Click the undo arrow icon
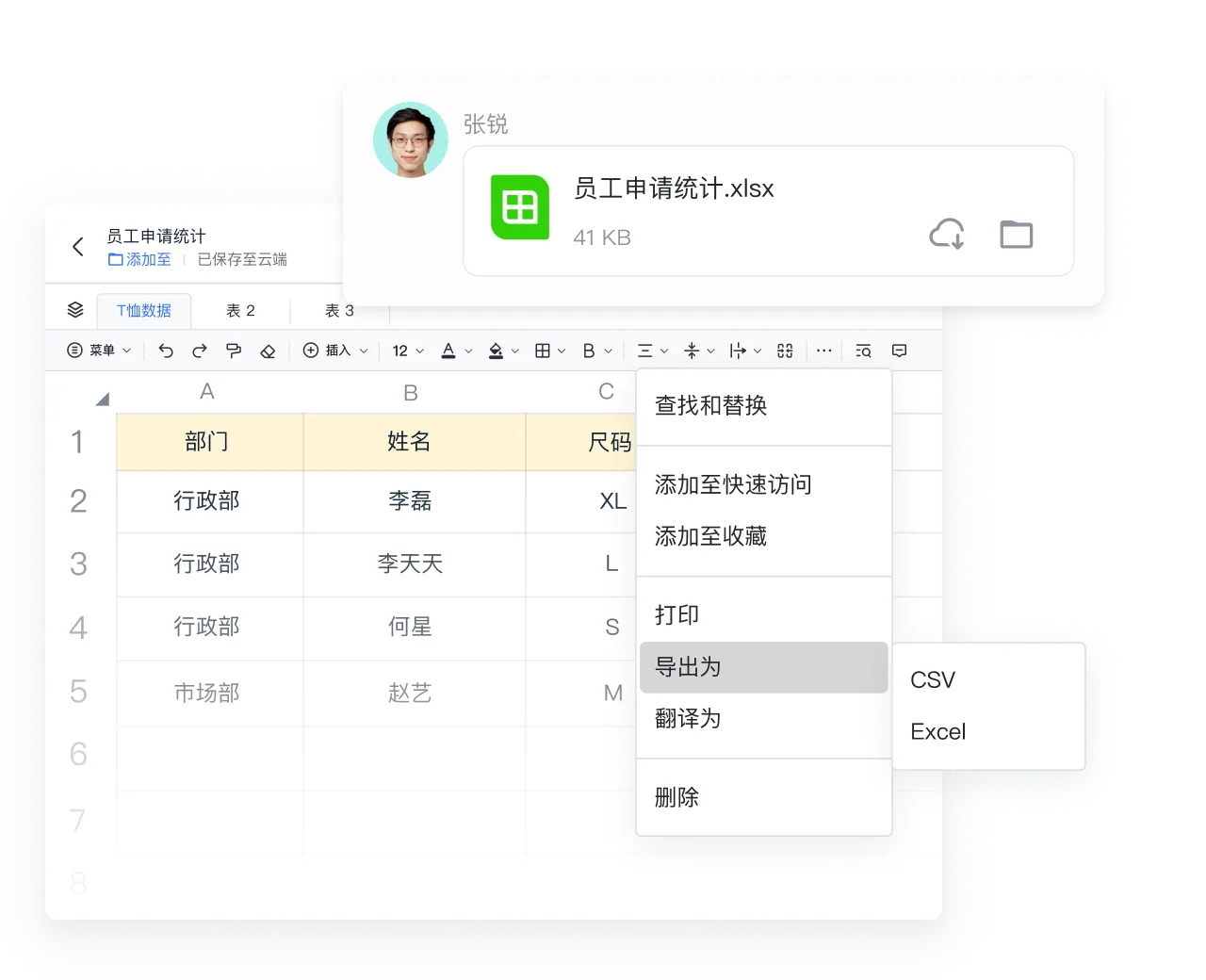Screen dimensions: 1206x980 click(x=166, y=351)
